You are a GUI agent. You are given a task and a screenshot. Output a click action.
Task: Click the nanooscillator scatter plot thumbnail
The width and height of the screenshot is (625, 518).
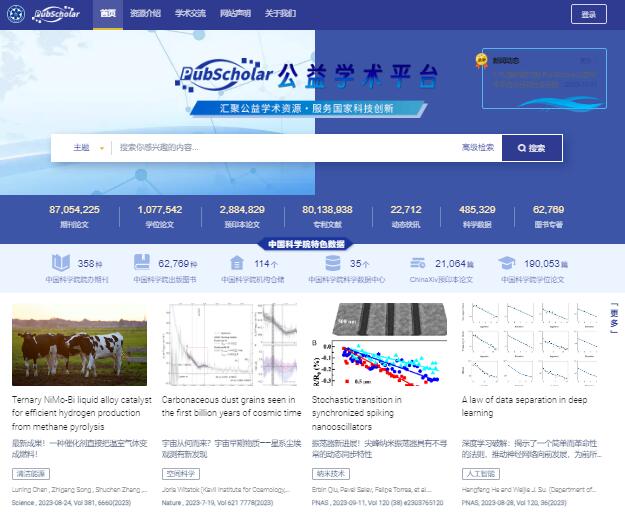click(379, 345)
